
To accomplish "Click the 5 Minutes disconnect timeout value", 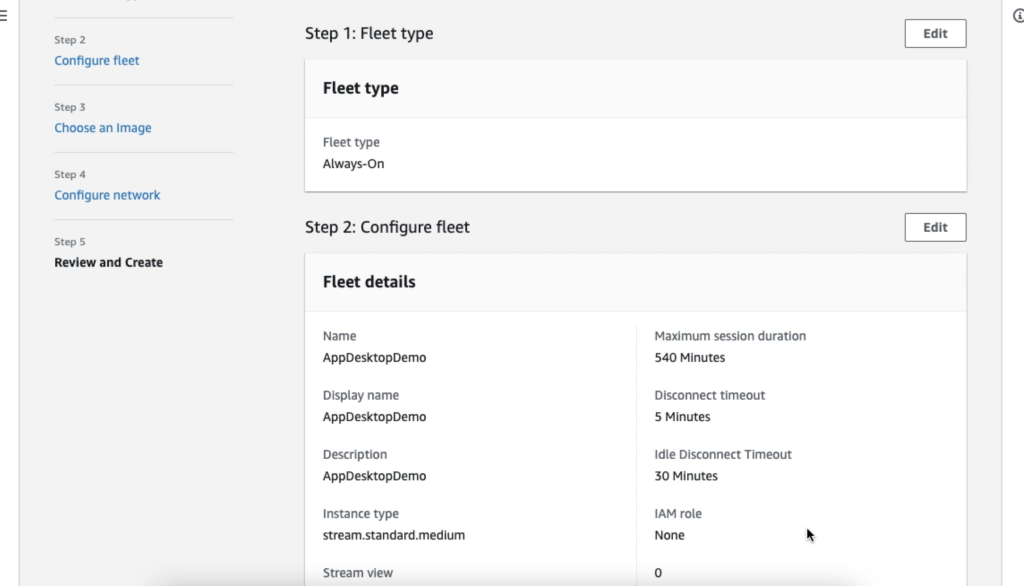I will tap(682, 416).
